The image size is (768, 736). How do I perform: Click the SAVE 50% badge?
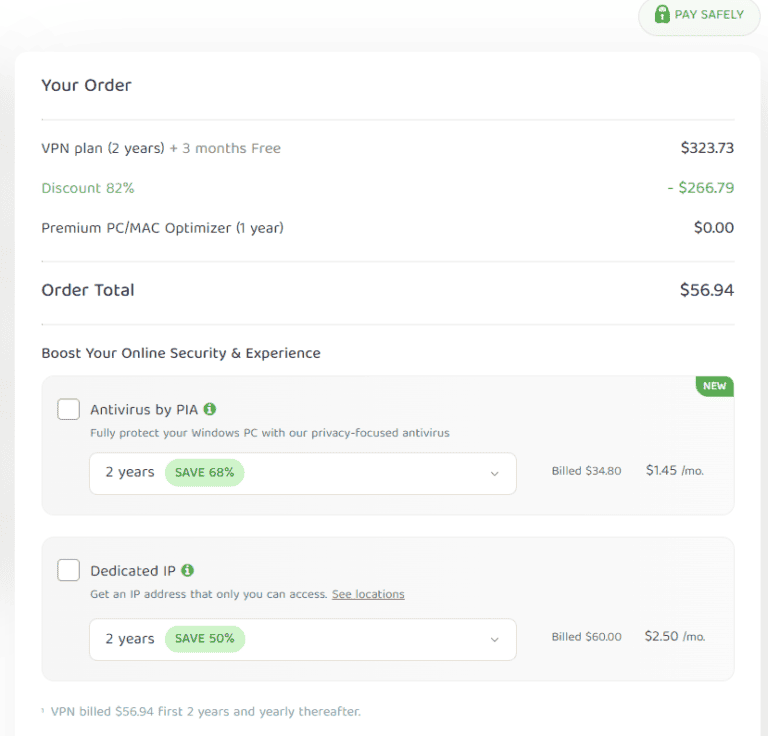(204, 639)
